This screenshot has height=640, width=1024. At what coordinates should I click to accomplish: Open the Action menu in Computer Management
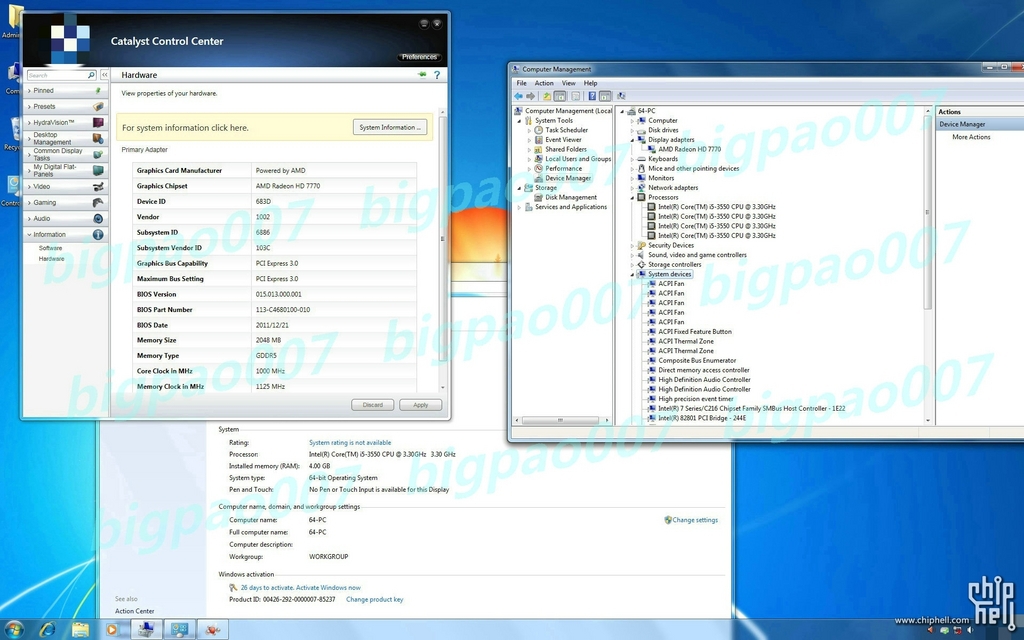click(x=544, y=83)
